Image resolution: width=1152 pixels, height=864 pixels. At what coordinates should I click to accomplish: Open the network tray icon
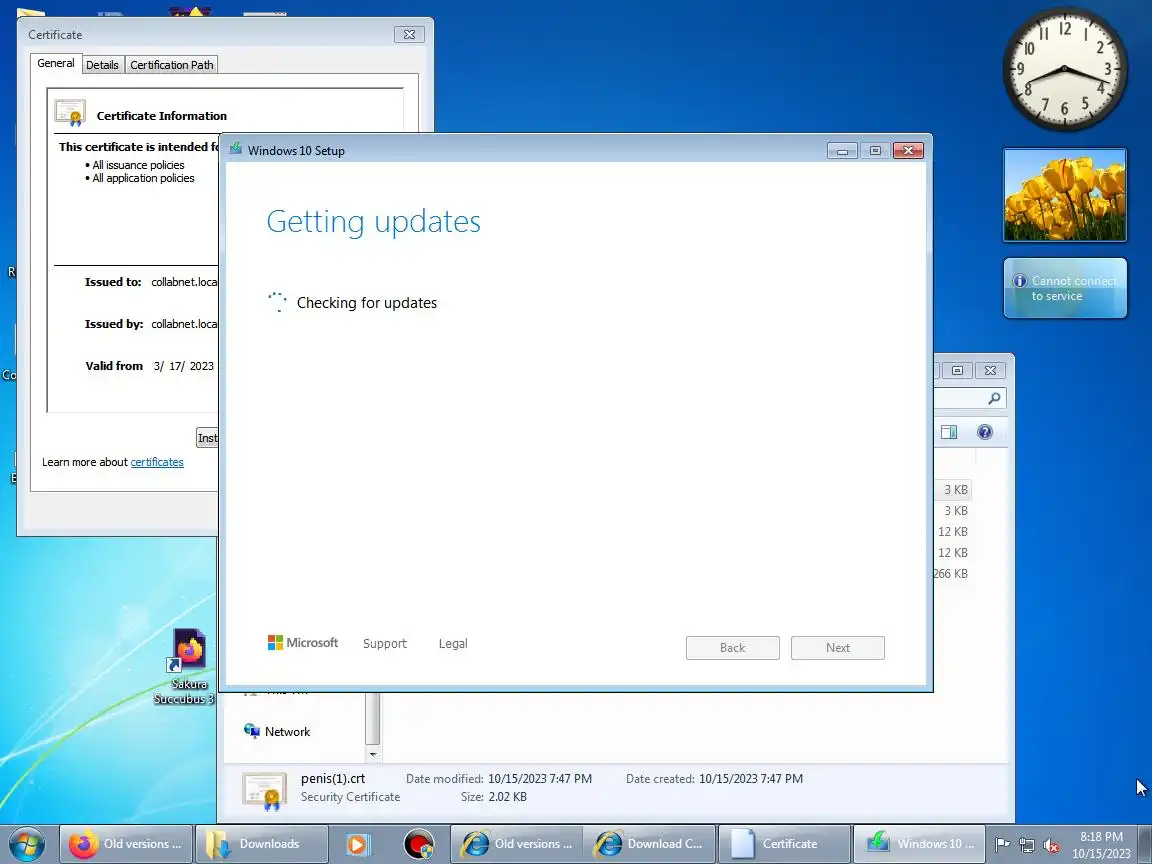pos(1026,845)
